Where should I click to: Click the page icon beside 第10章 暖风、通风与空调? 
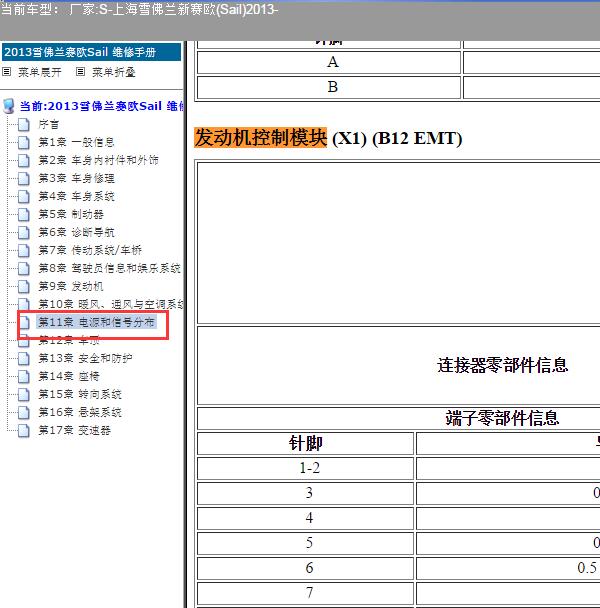click(x=24, y=304)
